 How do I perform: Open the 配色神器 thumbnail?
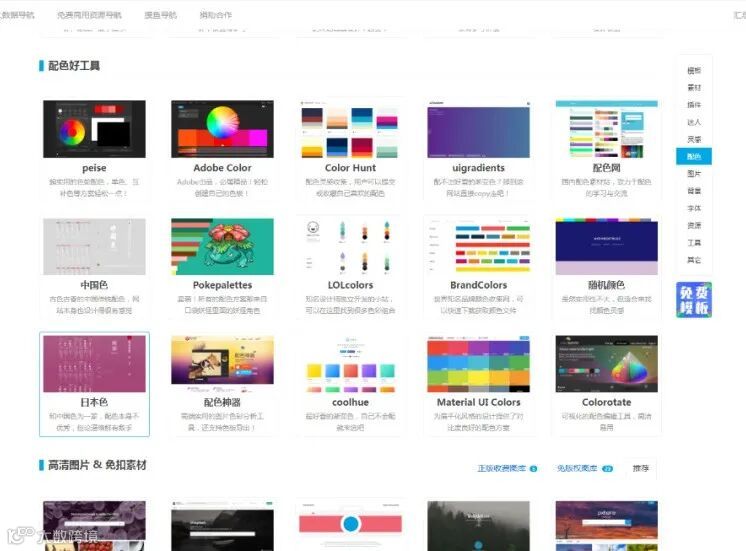point(222,364)
